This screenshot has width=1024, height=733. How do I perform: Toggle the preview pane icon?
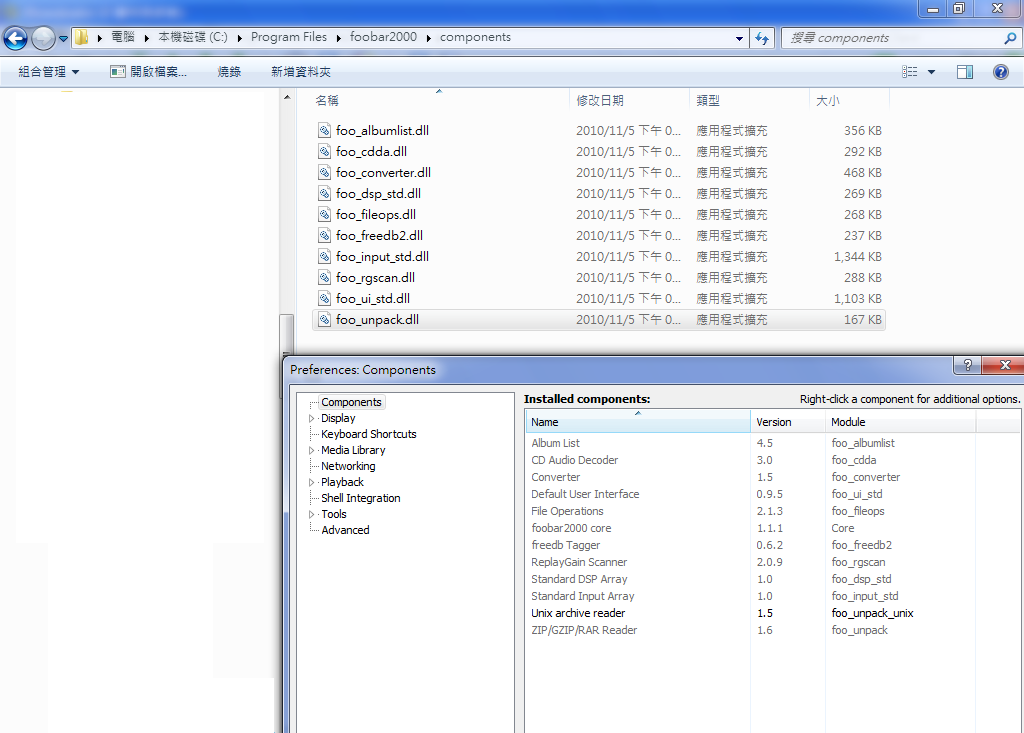coord(965,72)
